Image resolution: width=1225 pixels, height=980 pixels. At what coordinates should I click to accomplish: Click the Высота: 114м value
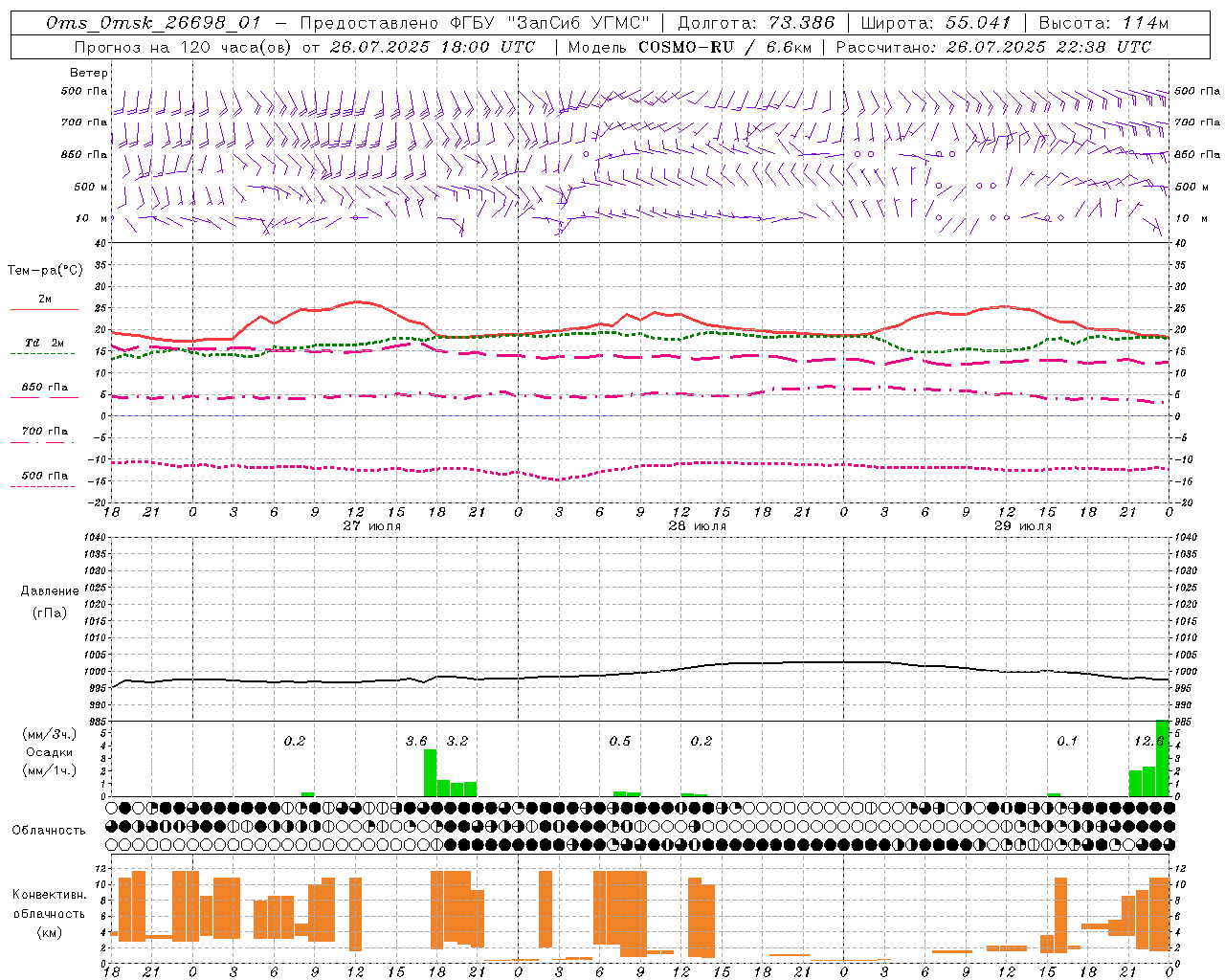[1103, 23]
